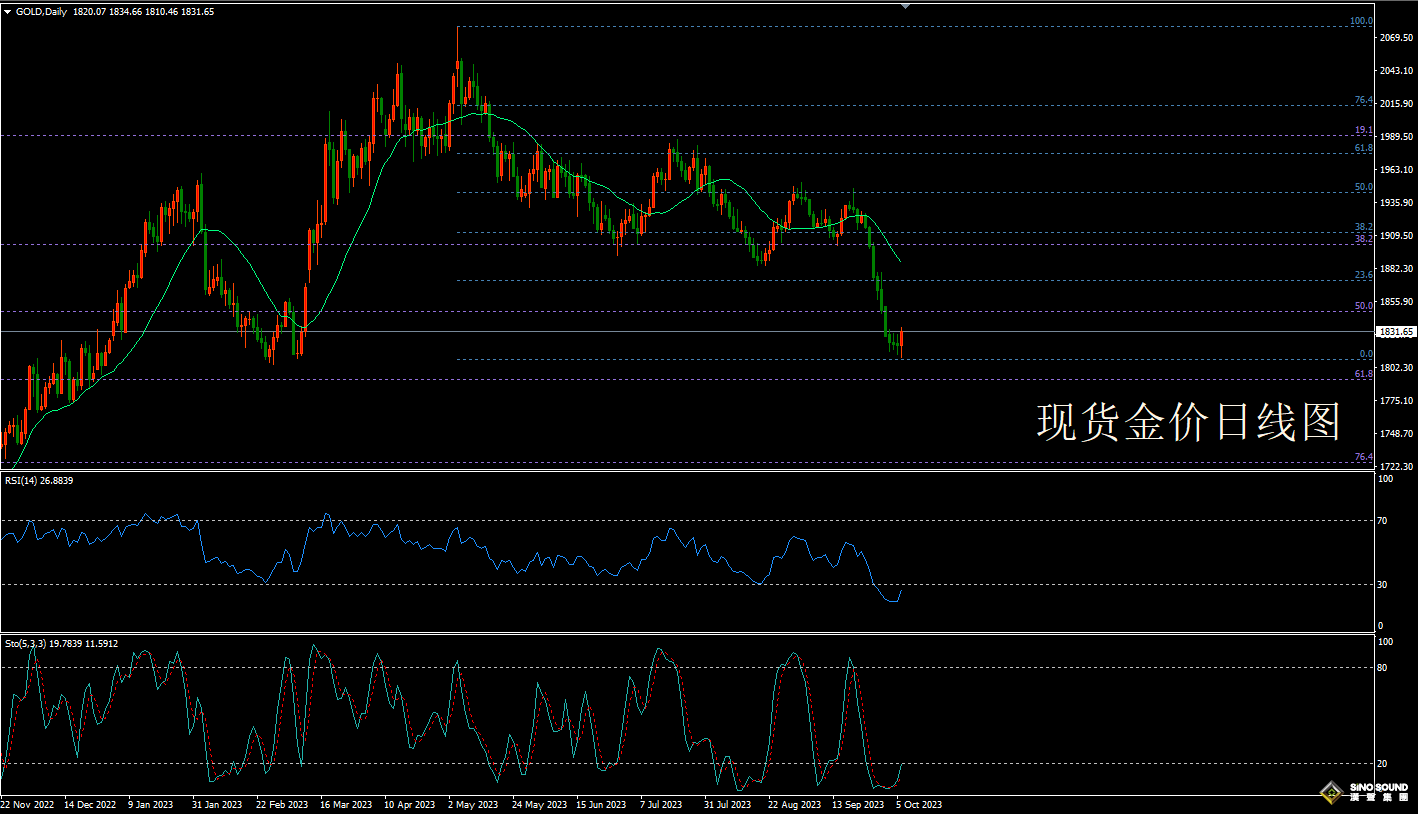
Task: Click the 1722.30 price scale value
Action: click(x=1396, y=467)
